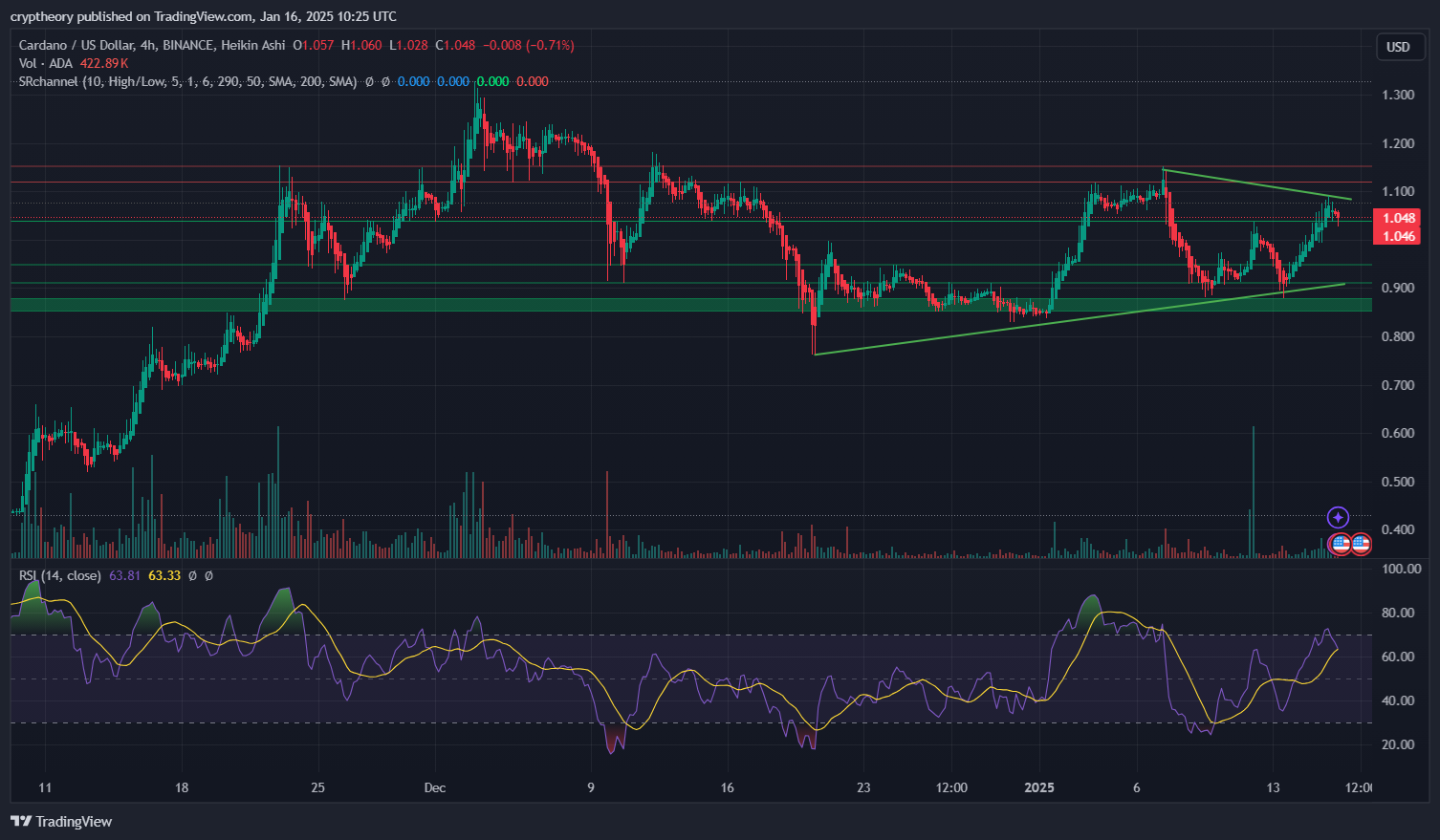Click the 0.600 price axis label
Viewport: 1440px width, 840px height.
tap(1399, 433)
